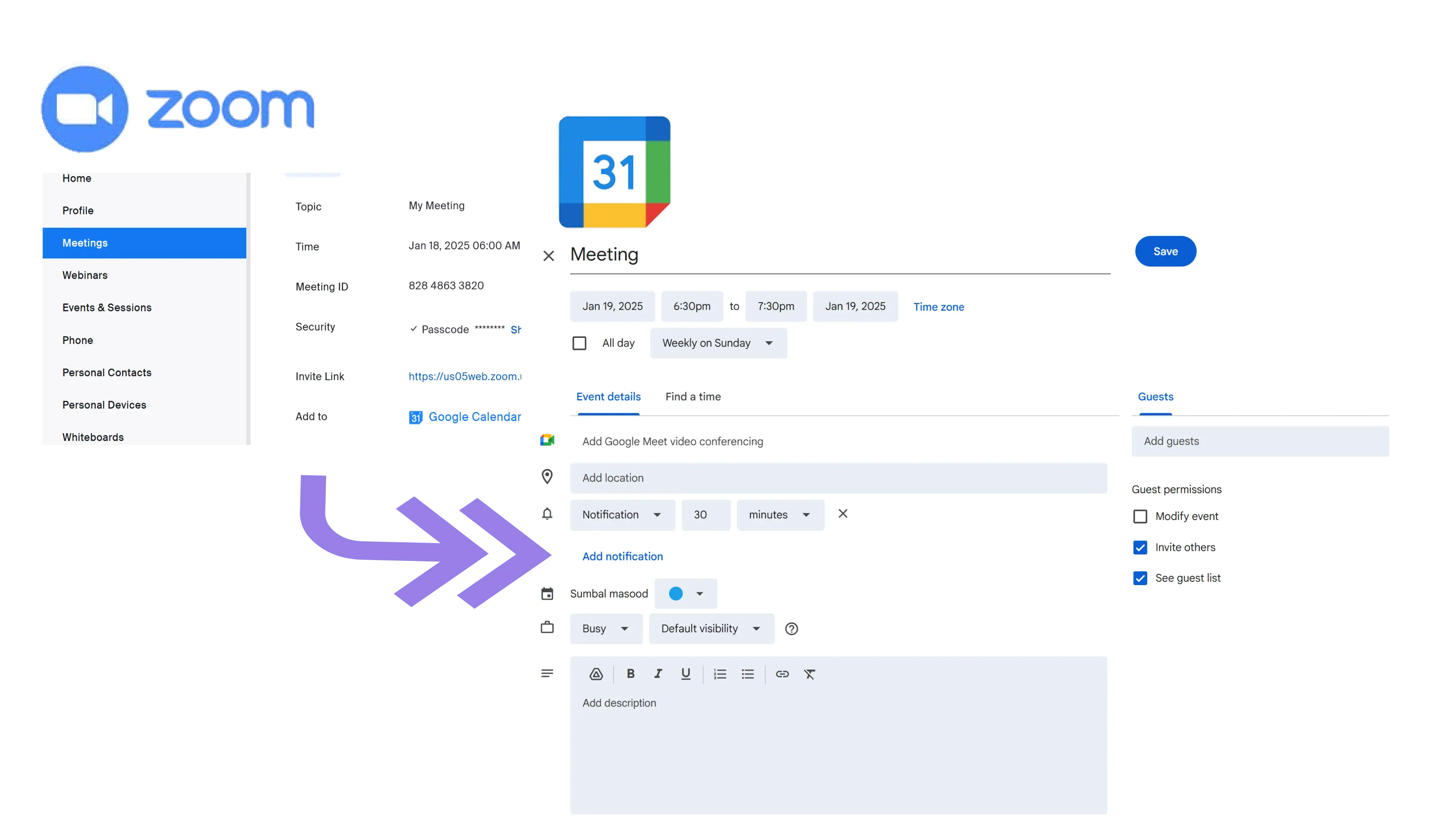Toggle italic formatting in description

coord(658,674)
